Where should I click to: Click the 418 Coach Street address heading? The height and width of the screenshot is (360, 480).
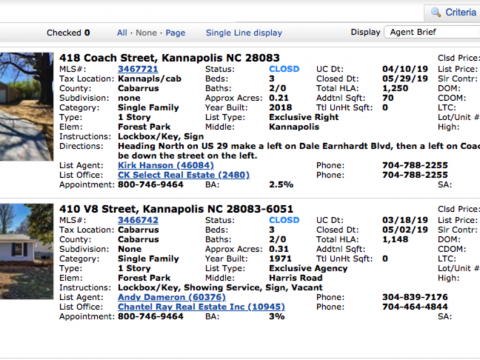click(x=170, y=58)
